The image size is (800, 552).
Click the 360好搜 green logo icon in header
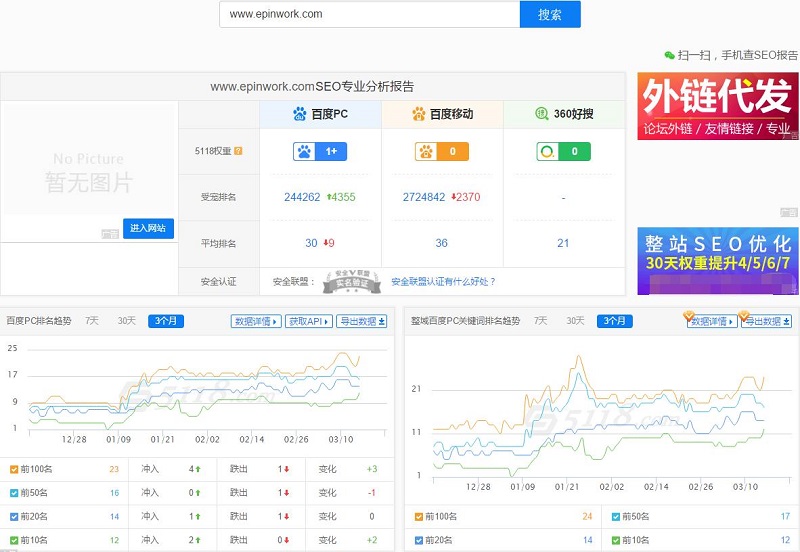tap(541, 114)
